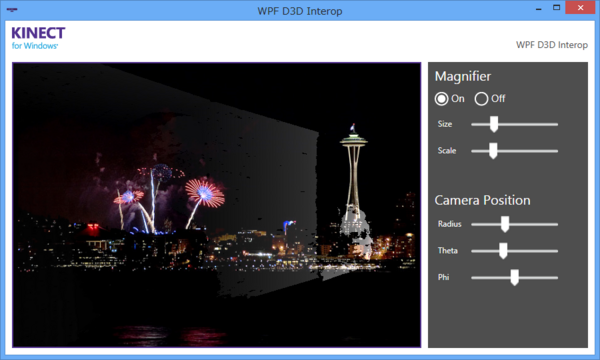Maximize the WPF D3D Interop window
This screenshot has height=360, width=600.
pyautogui.click(x=556, y=8)
